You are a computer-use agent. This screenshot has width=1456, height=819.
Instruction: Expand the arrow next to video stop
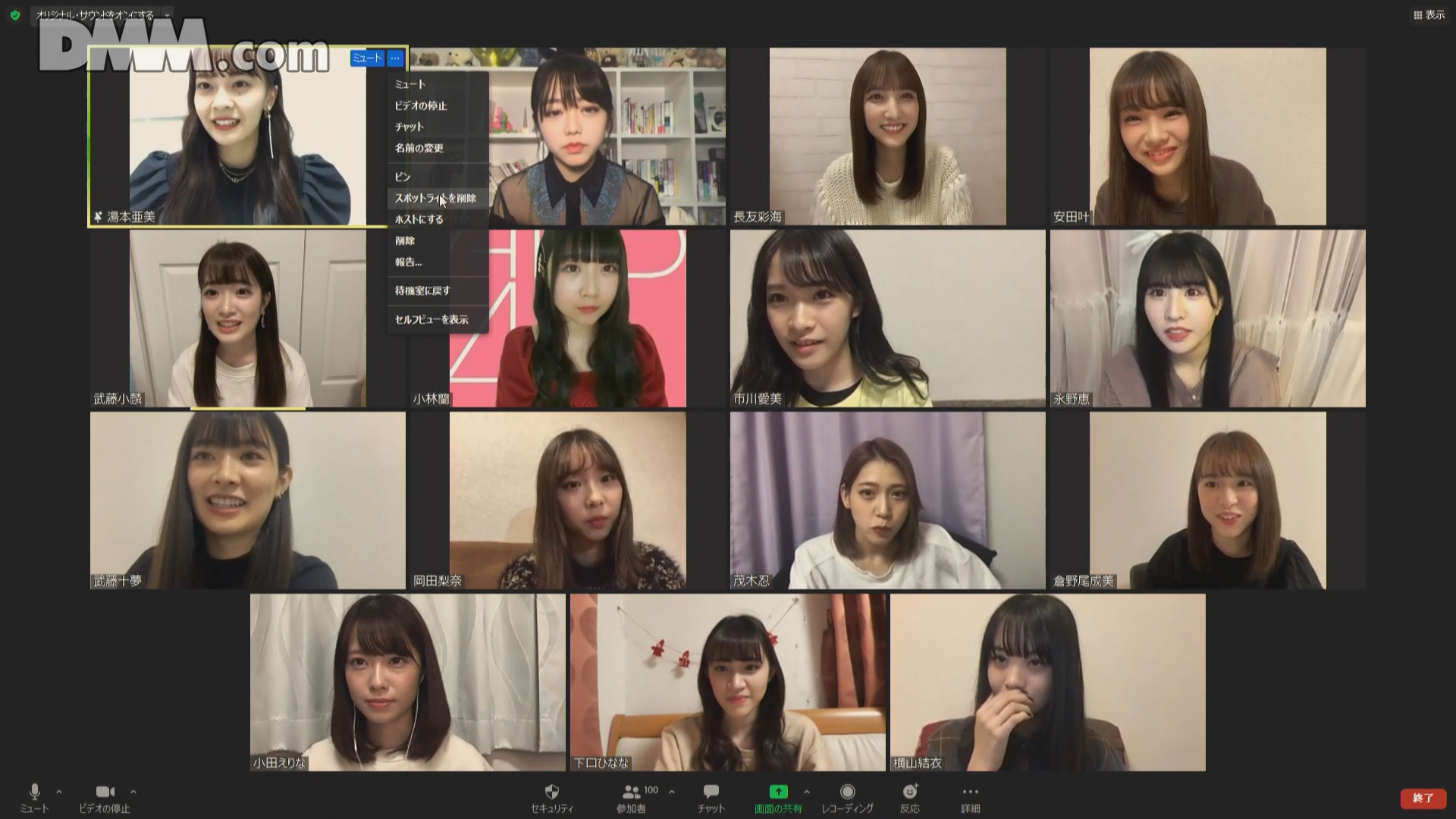pyautogui.click(x=133, y=792)
